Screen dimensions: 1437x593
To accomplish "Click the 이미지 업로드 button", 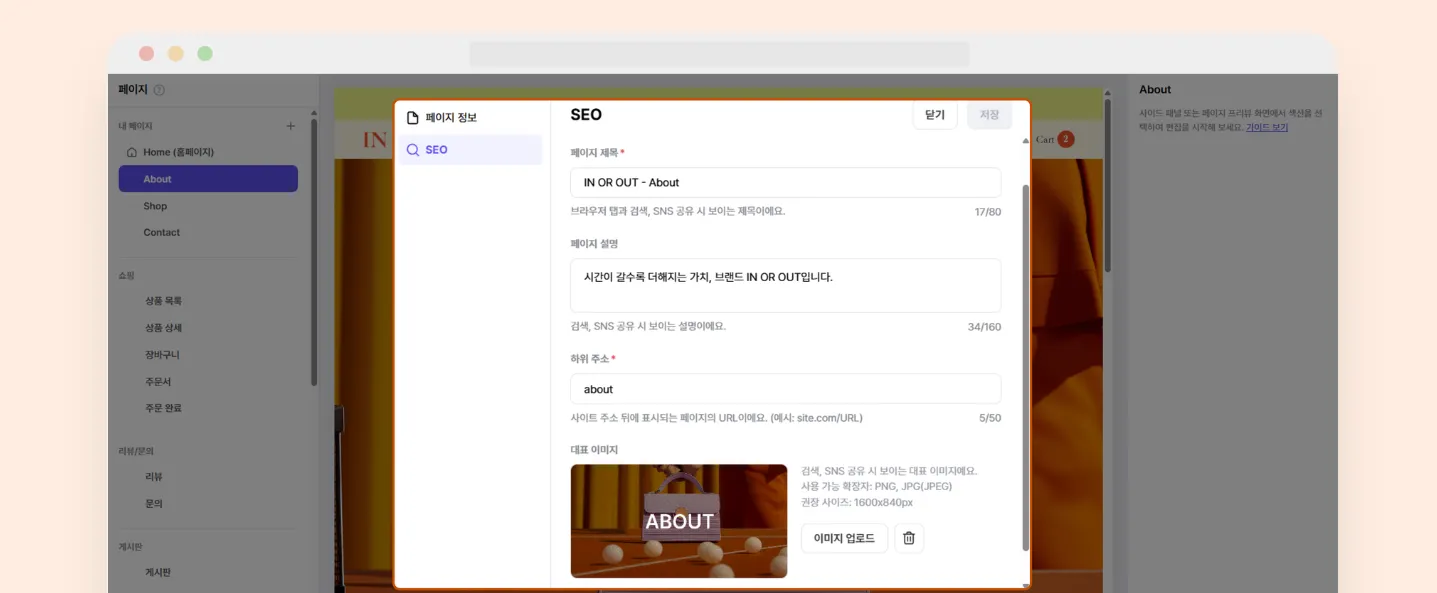I will click(x=844, y=538).
